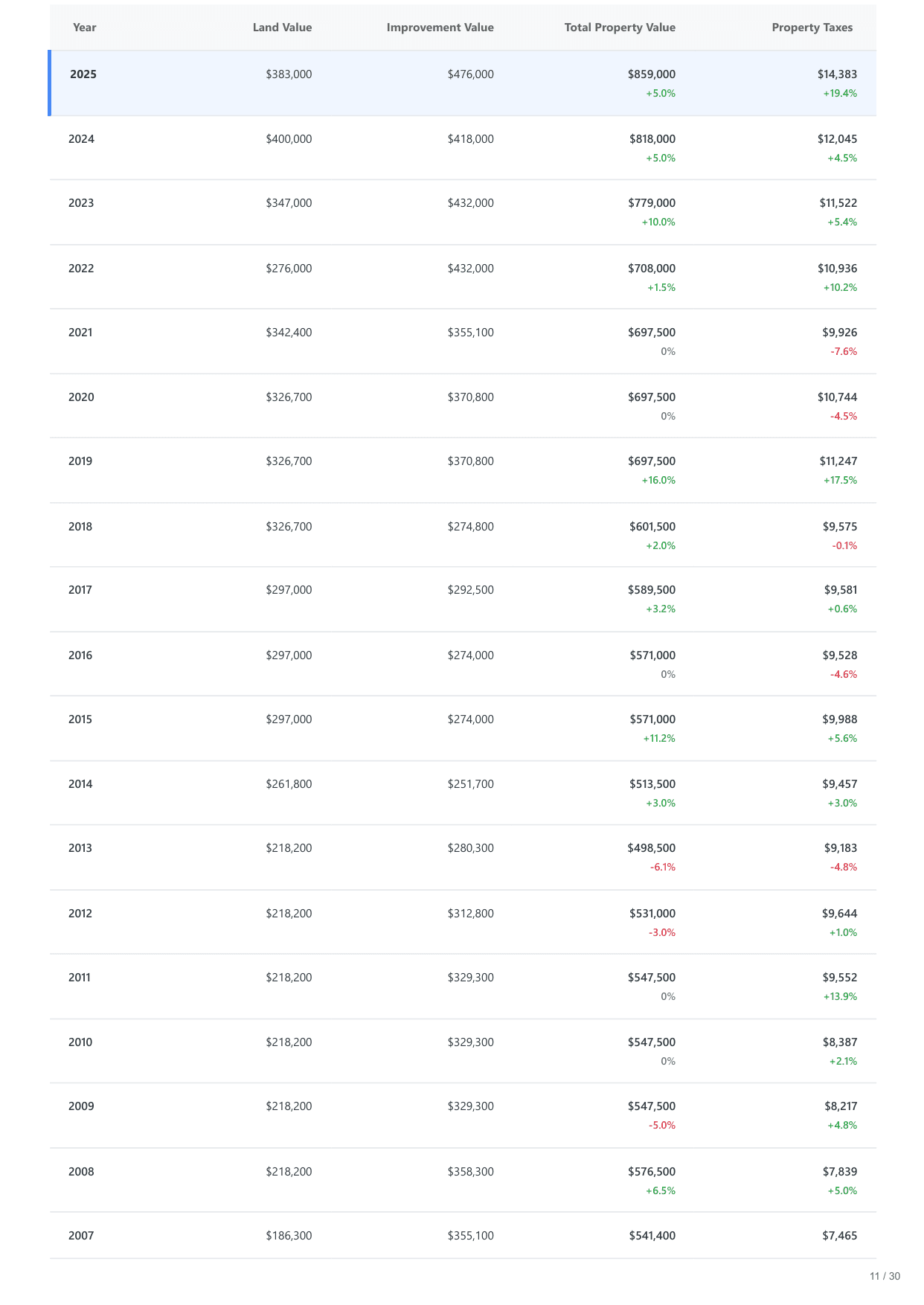Click the Improvement Value column header
The image size is (924, 1305).
(440, 28)
